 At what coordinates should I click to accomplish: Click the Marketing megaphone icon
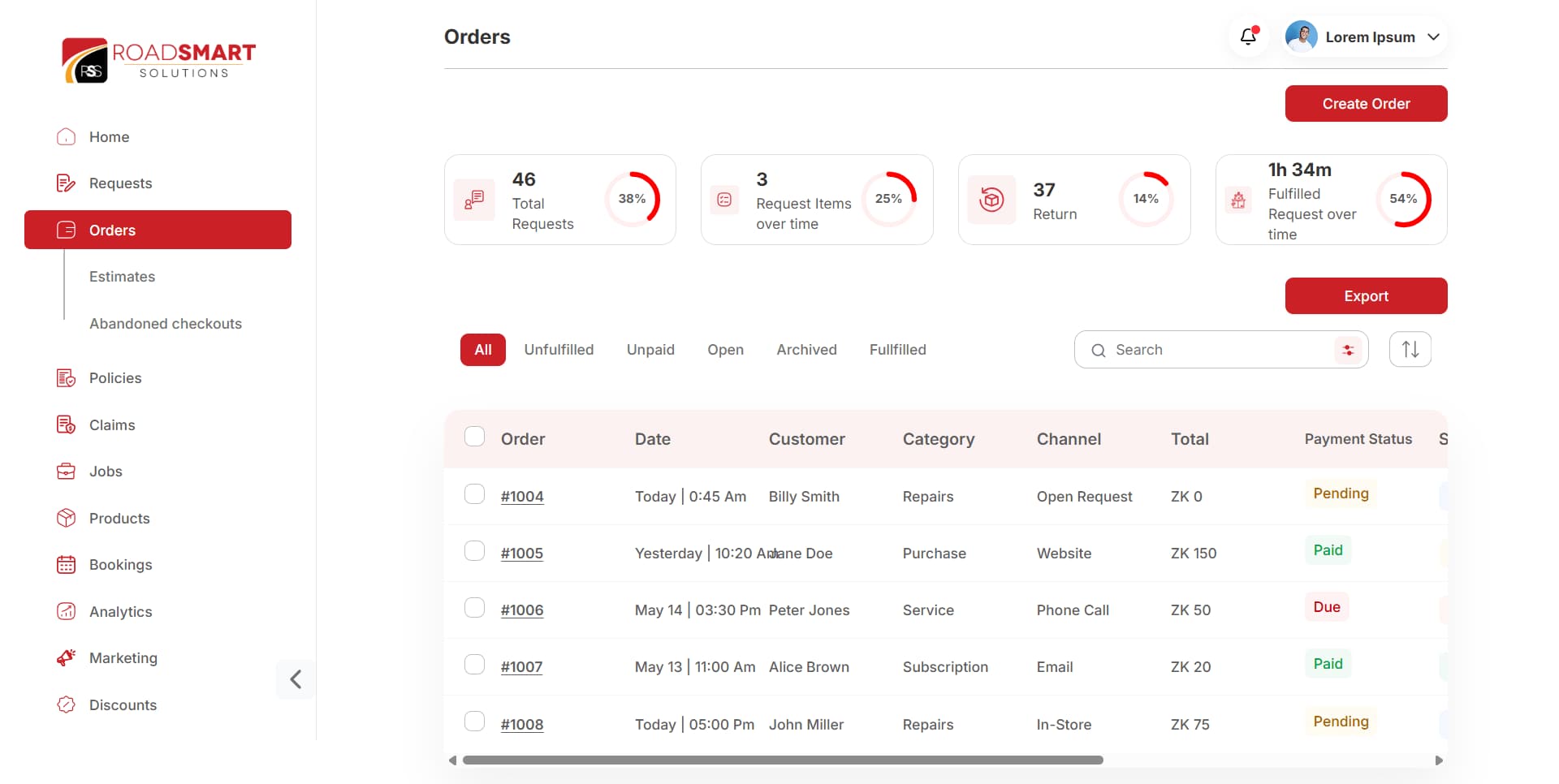[x=67, y=658]
